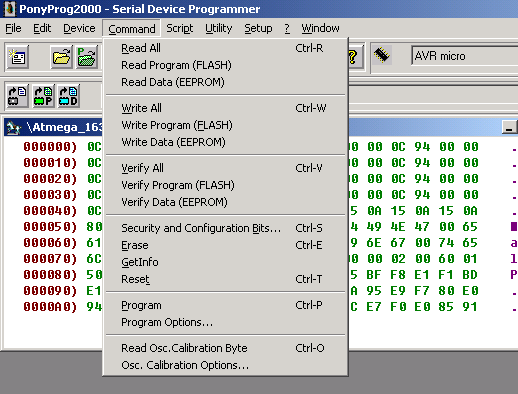Viewport: 518px width, 394px height.
Task: Select Verify Program (FLASH)
Action: click(226, 185)
